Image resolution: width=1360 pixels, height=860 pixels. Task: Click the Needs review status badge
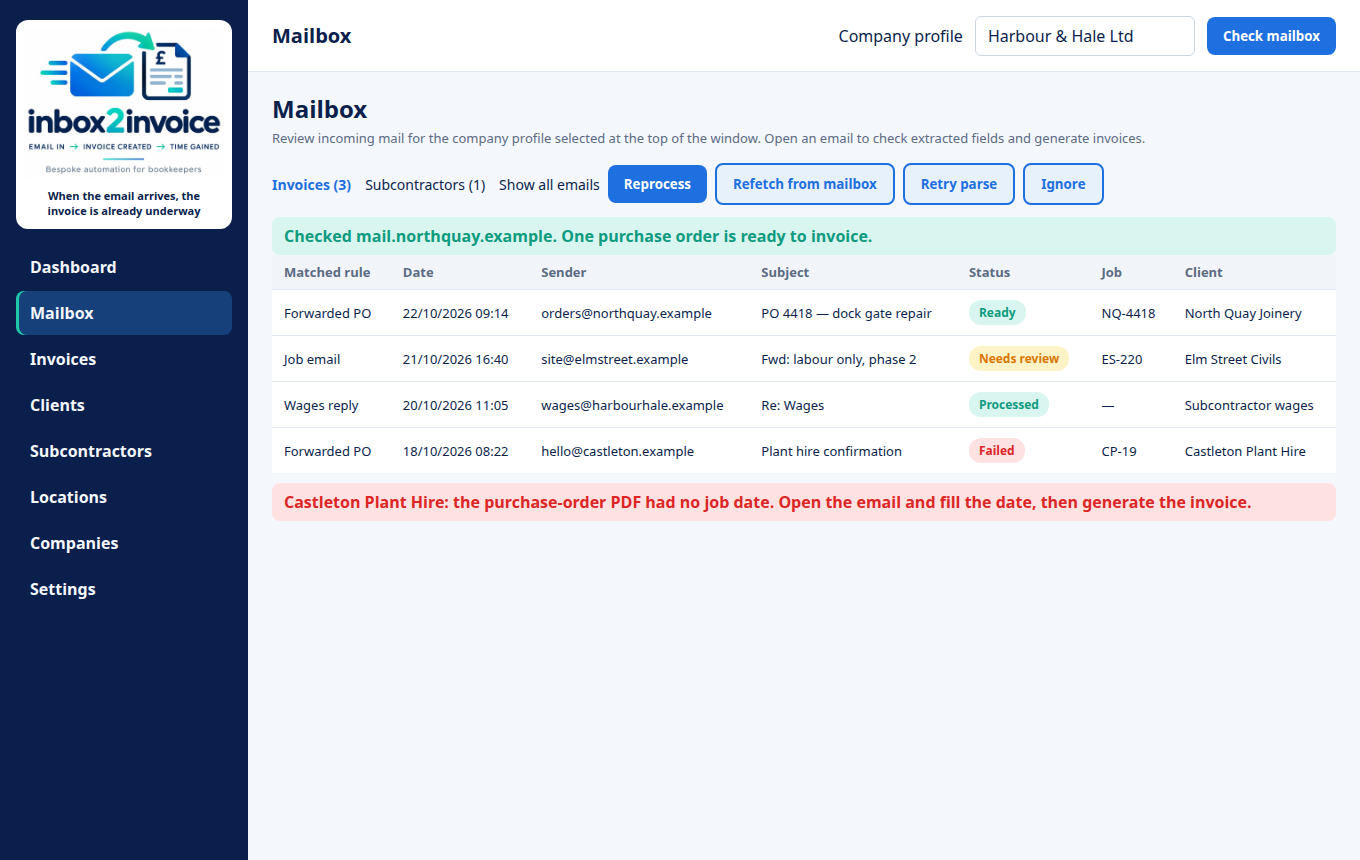click(x=1018, y=359)
